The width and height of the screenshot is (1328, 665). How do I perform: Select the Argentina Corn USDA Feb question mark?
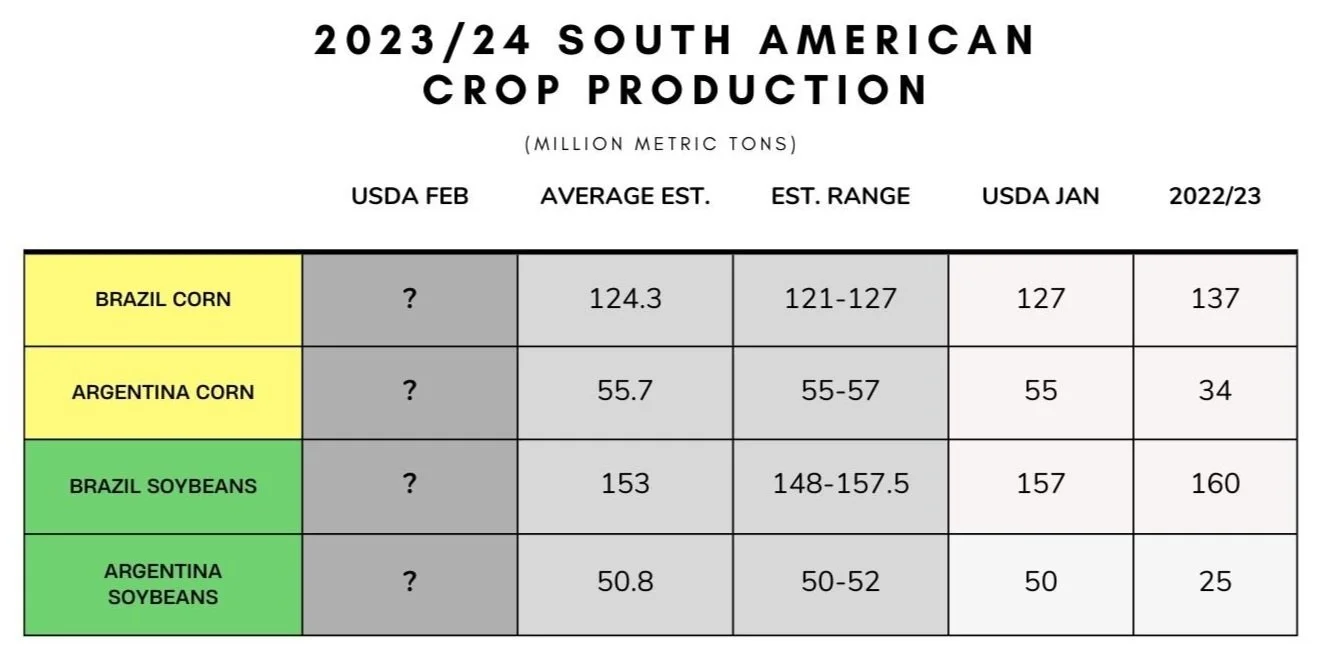click(410, 392)
